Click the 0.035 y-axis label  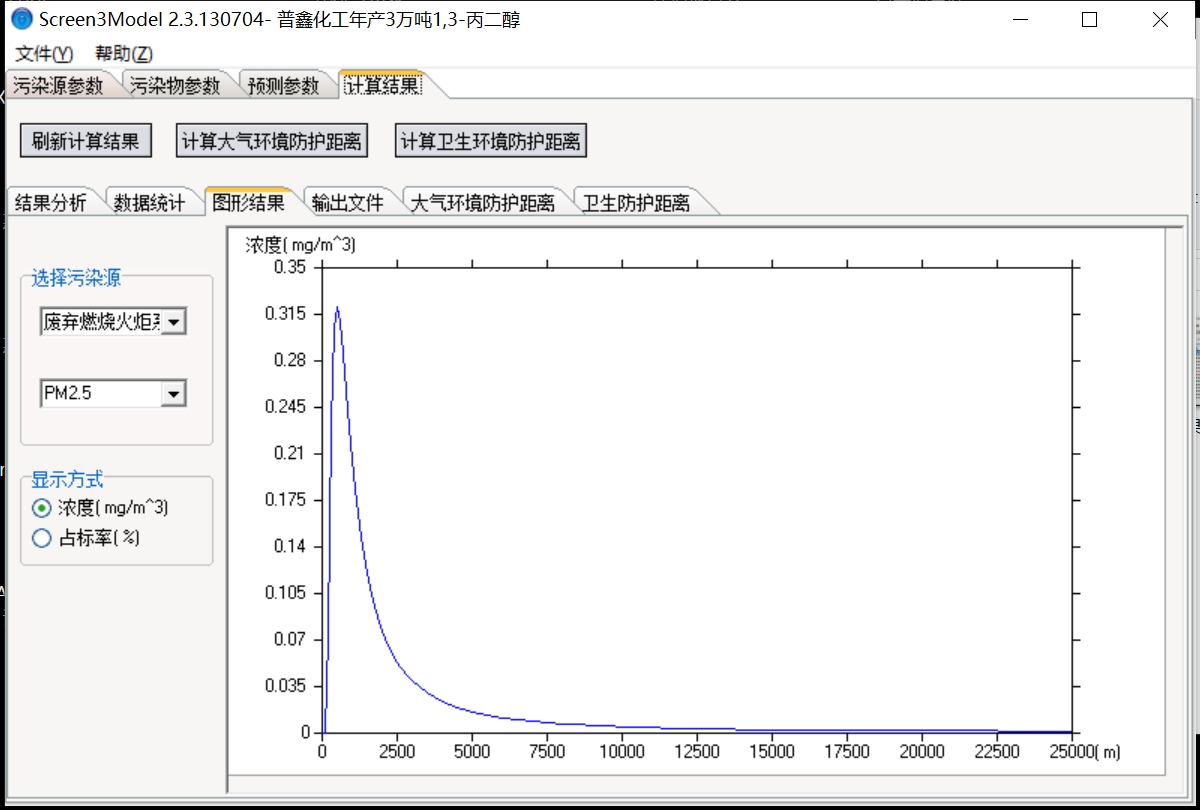[285, 686]
